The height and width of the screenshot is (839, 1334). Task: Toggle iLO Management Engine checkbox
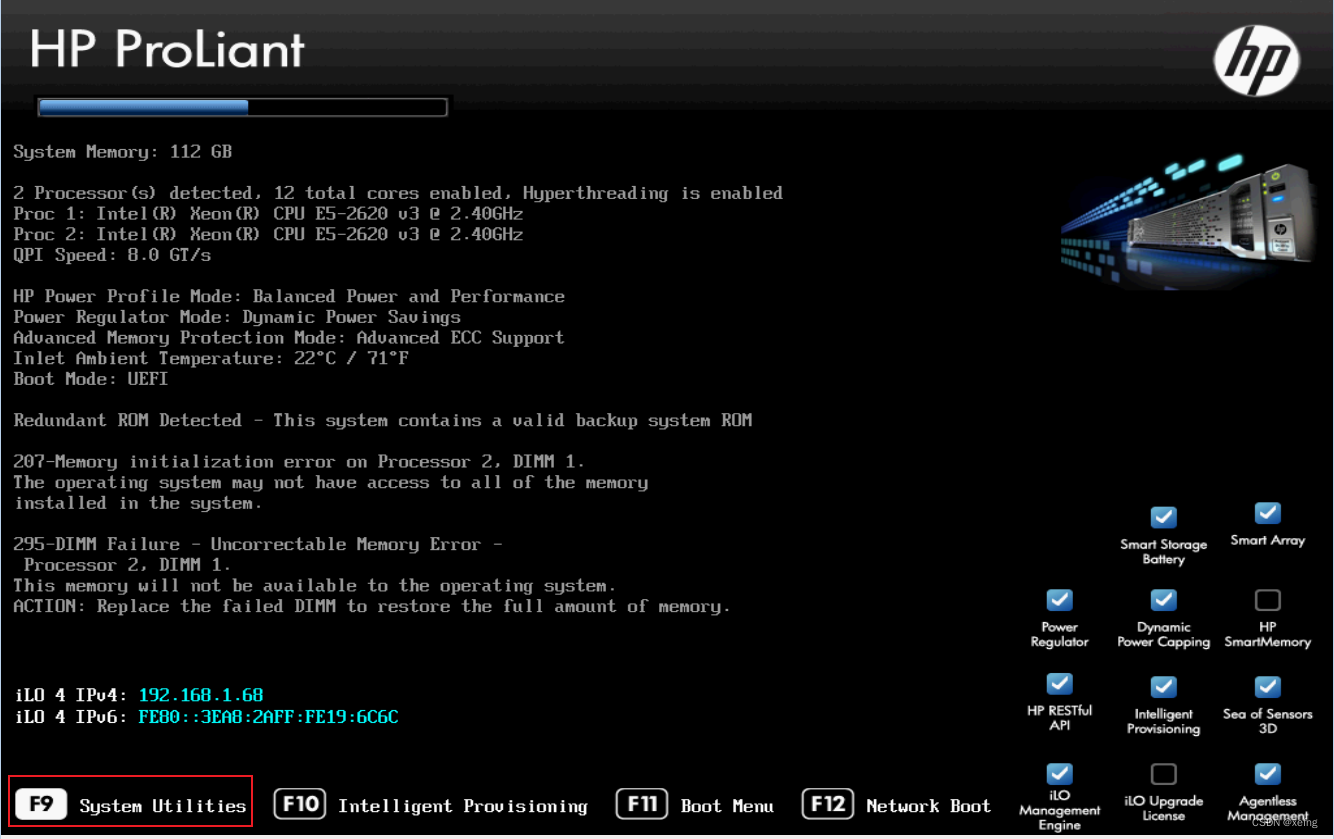(1059, 774)
